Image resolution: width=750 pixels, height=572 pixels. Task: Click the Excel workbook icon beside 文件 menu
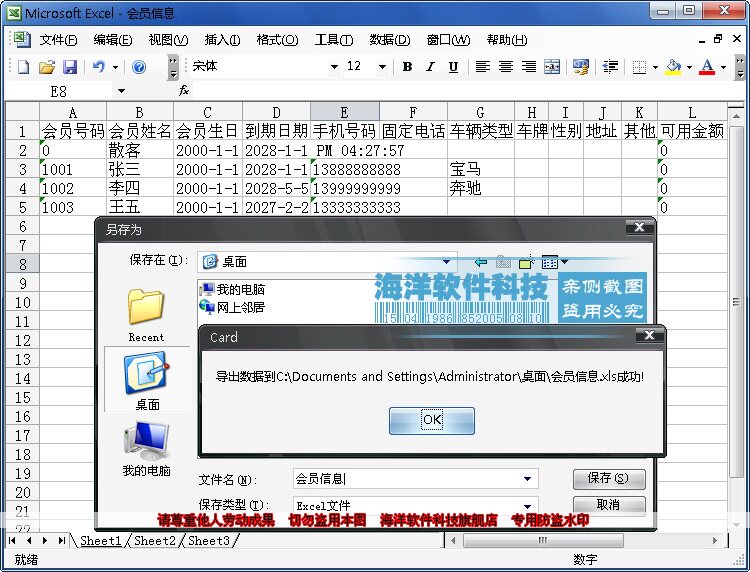tap(22, 39)
